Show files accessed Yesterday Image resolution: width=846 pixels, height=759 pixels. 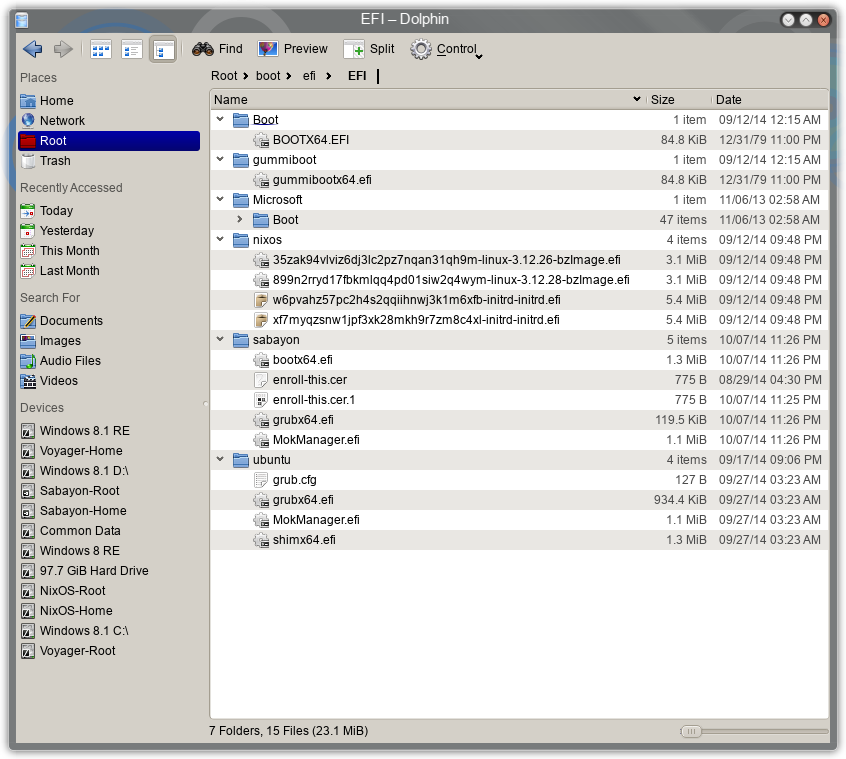[x=109, y=231]
